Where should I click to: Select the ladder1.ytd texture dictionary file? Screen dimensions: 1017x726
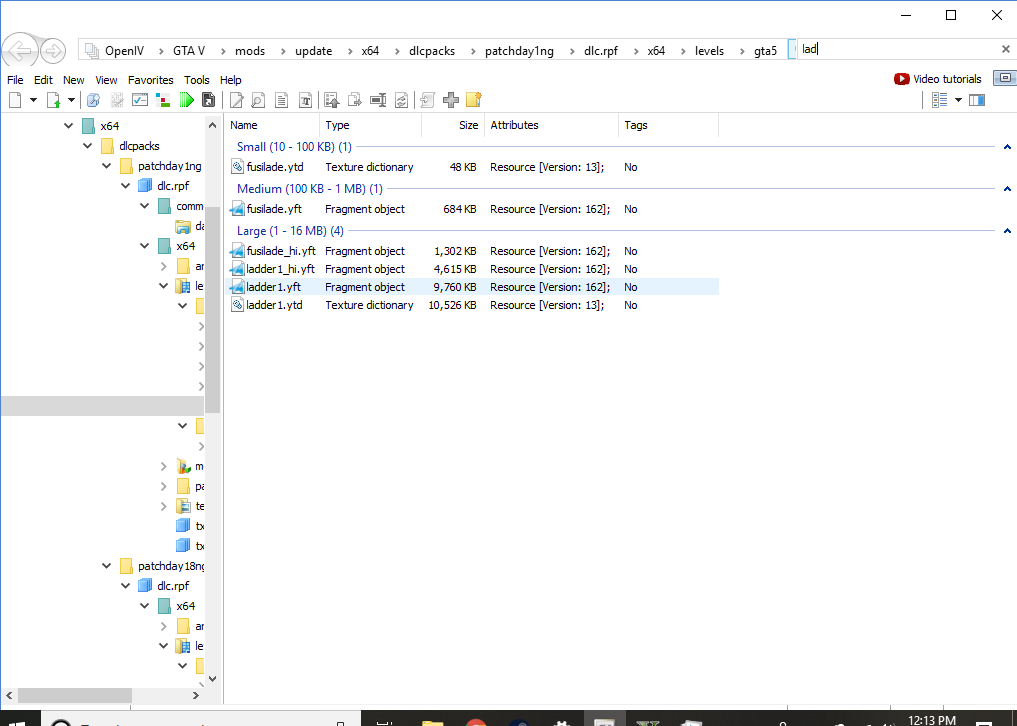tap(274, 305)
